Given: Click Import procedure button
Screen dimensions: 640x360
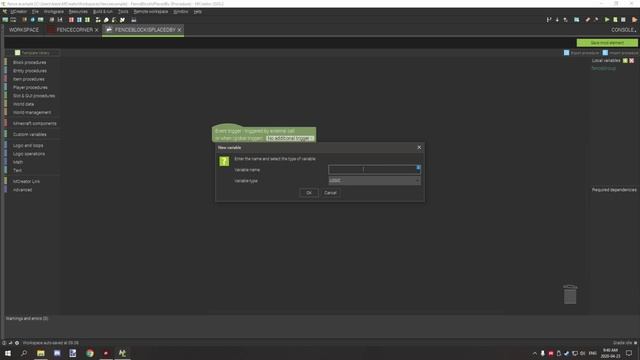Looking at the screenshot, I should [620, 53].
